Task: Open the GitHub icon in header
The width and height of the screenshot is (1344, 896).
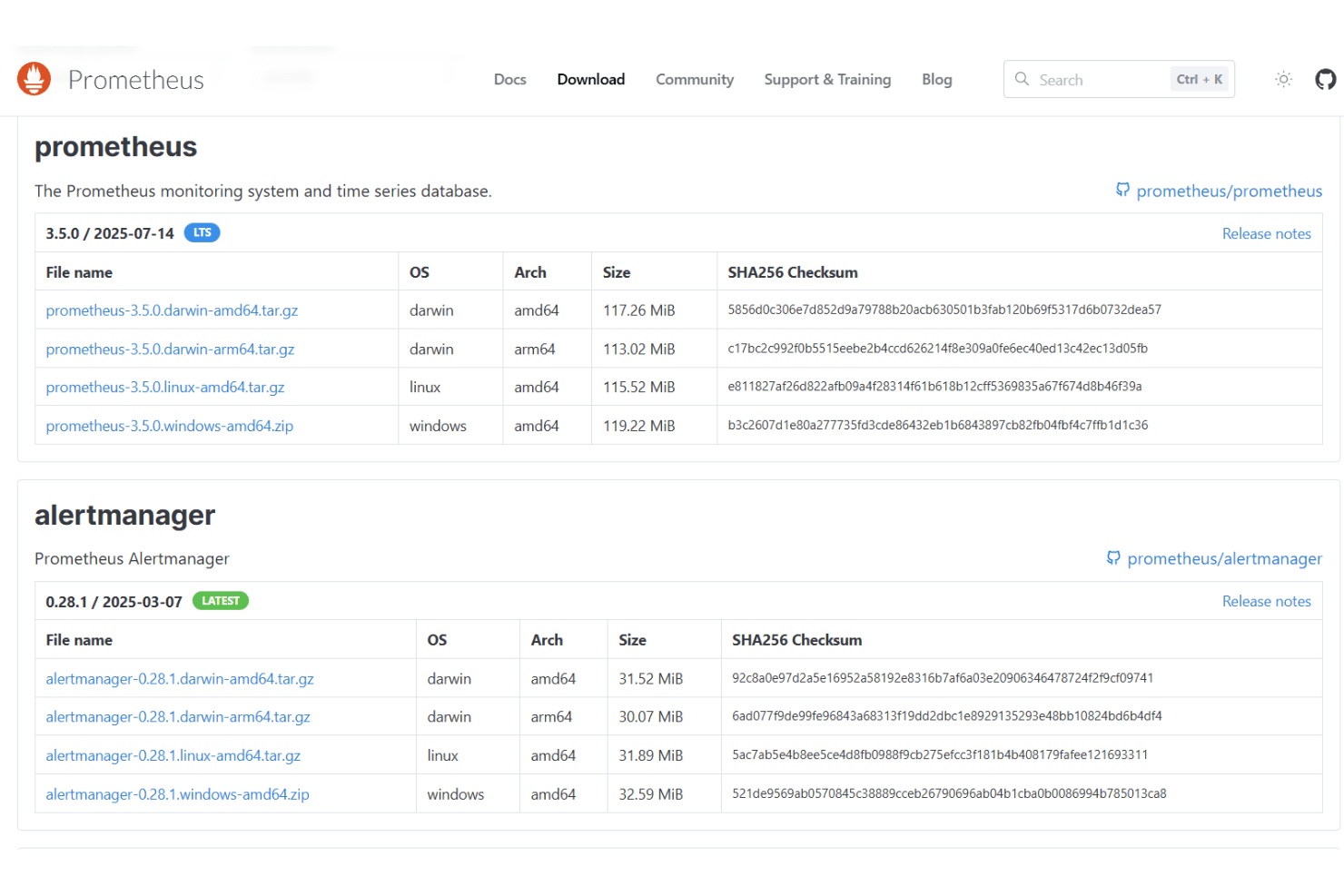Action: click(1326, 79)
